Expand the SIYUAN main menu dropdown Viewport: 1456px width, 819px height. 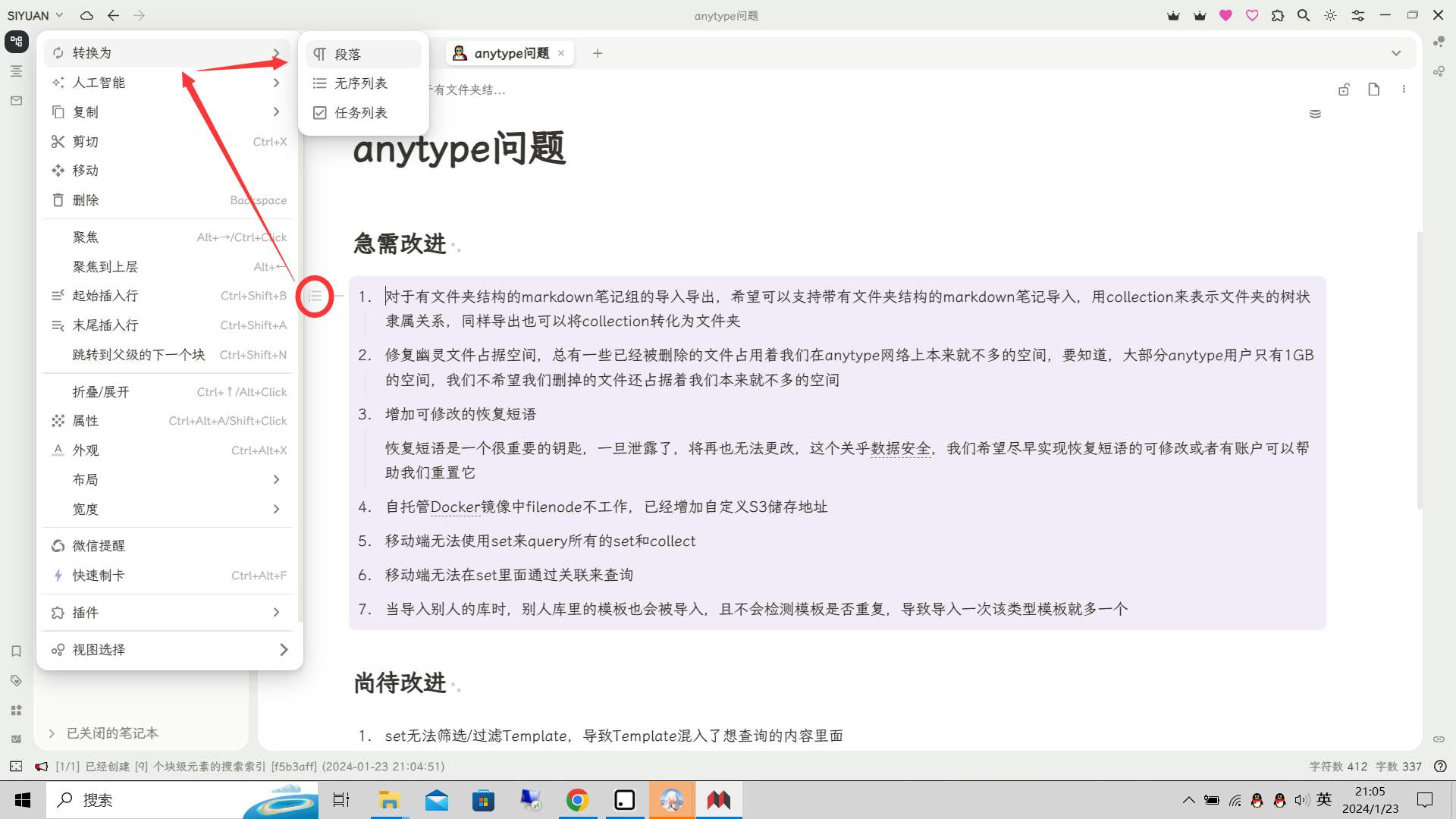pos(35,15)
